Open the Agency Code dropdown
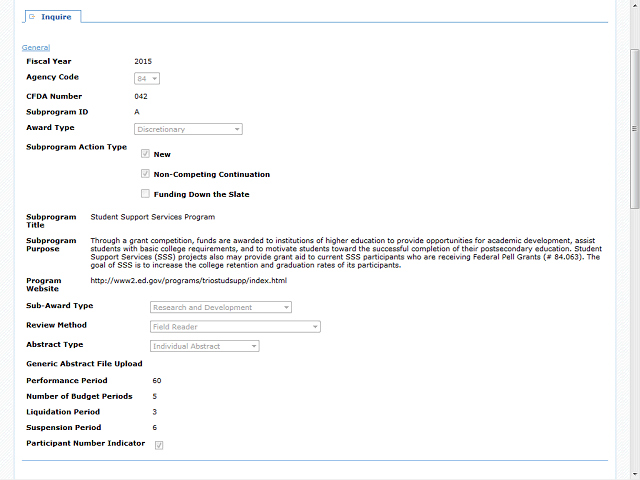Viewport: 640px width, 480px height. (x=147, y=78)
